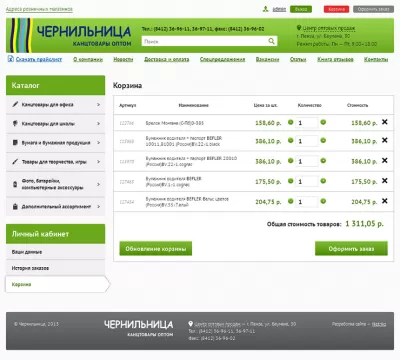Delete the 204,75 р. item from cart
The height and width of the screenshot is (360, 400).
coord(385,201)
